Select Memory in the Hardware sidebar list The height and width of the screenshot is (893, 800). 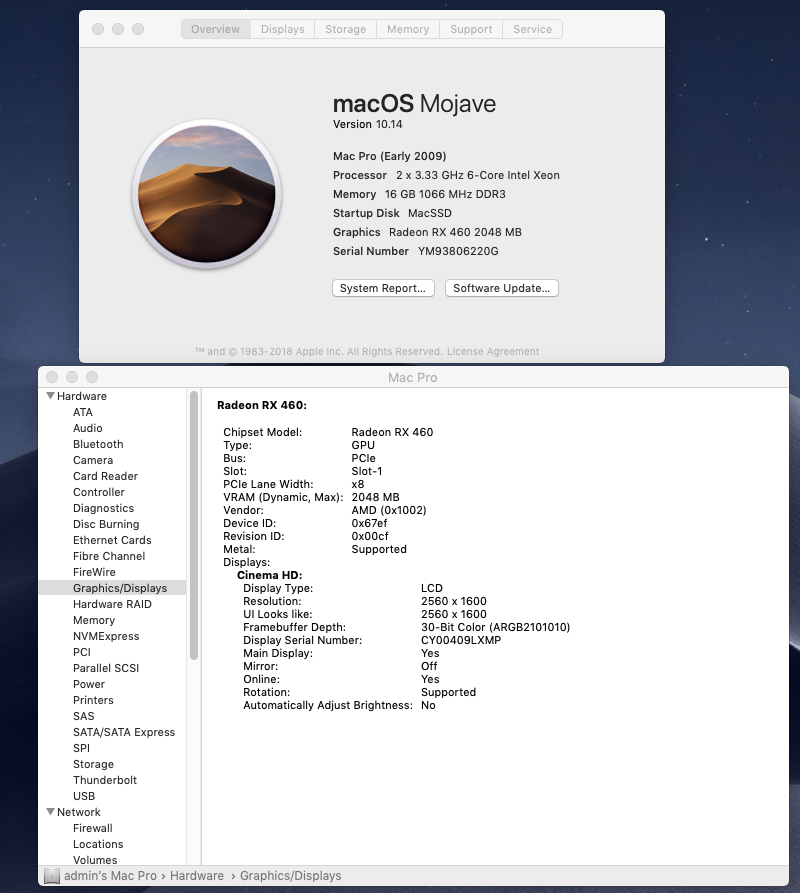click(94, 620)
